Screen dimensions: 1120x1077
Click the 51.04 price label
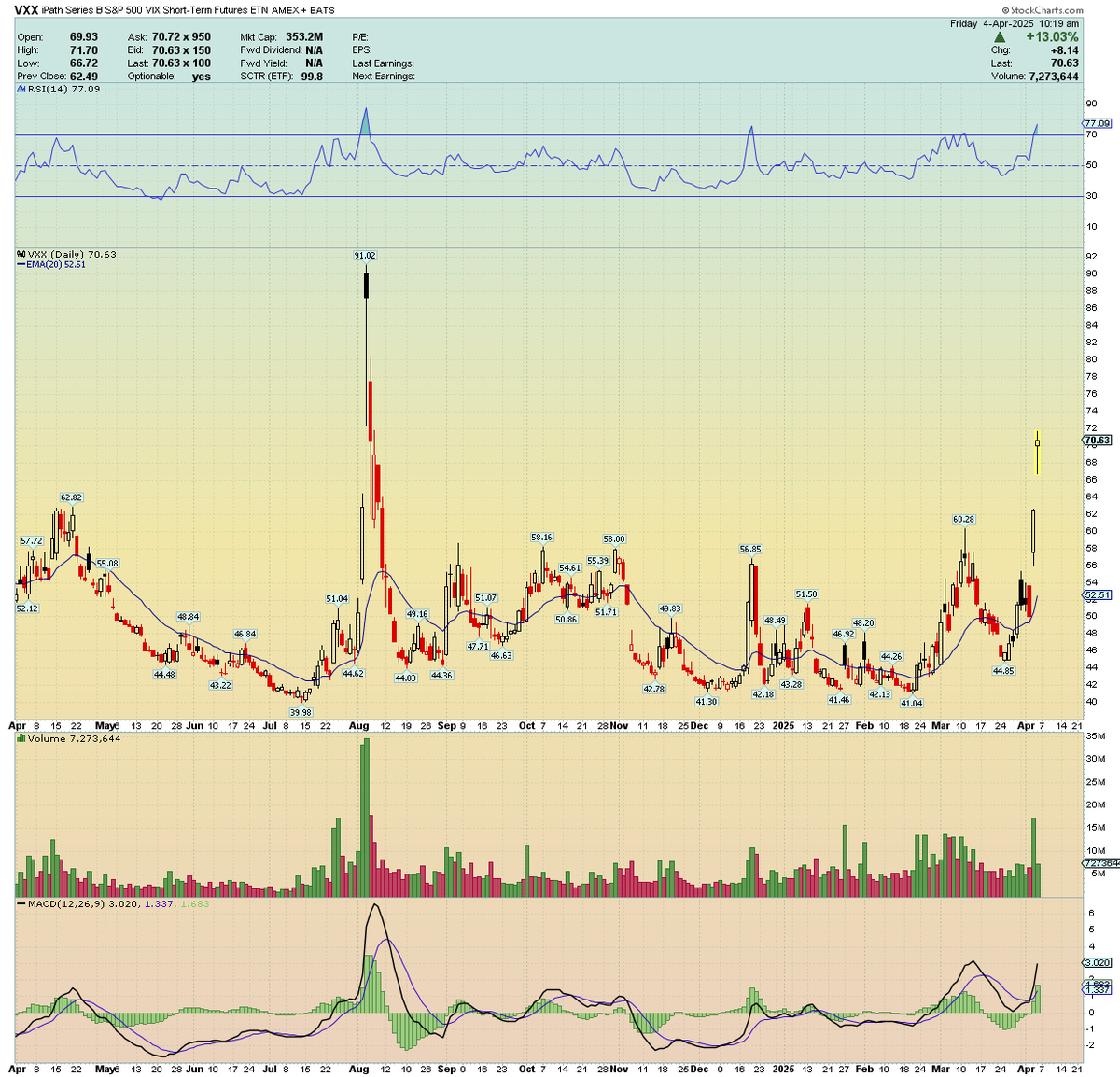point(337,598)
